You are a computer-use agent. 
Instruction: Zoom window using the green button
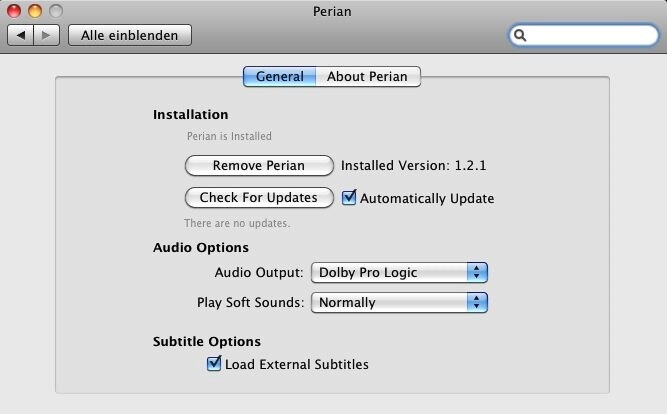point(55,11)
